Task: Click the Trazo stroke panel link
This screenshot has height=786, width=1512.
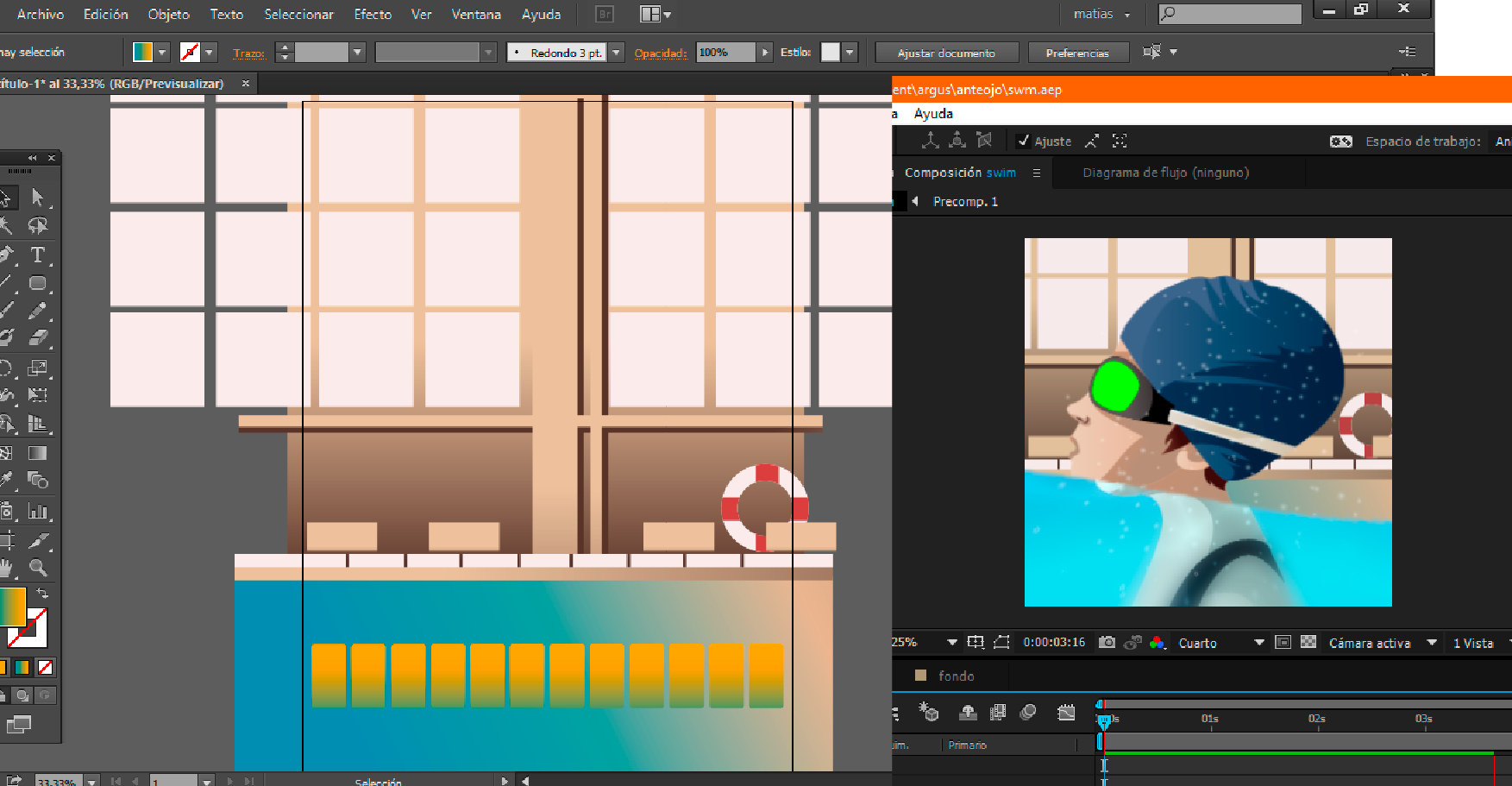Action: [x=248, y=53]
